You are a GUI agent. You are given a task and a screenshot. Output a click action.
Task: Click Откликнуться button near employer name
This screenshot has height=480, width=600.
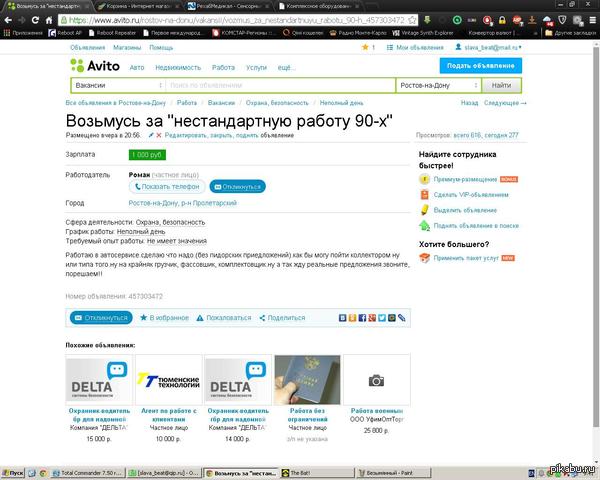238,186
